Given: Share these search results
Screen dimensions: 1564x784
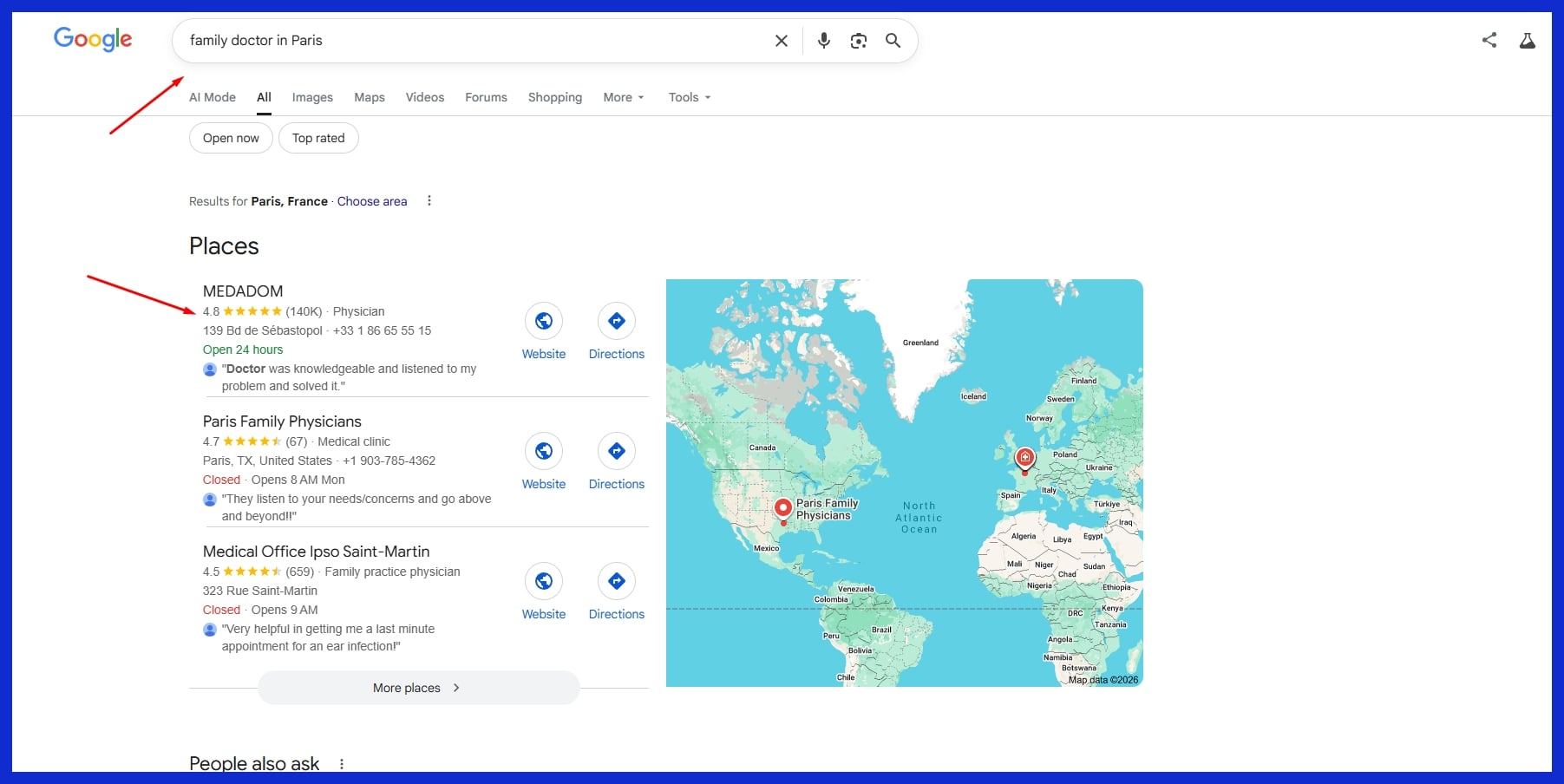Looking at the screenshot, I should pos(1489,39).
